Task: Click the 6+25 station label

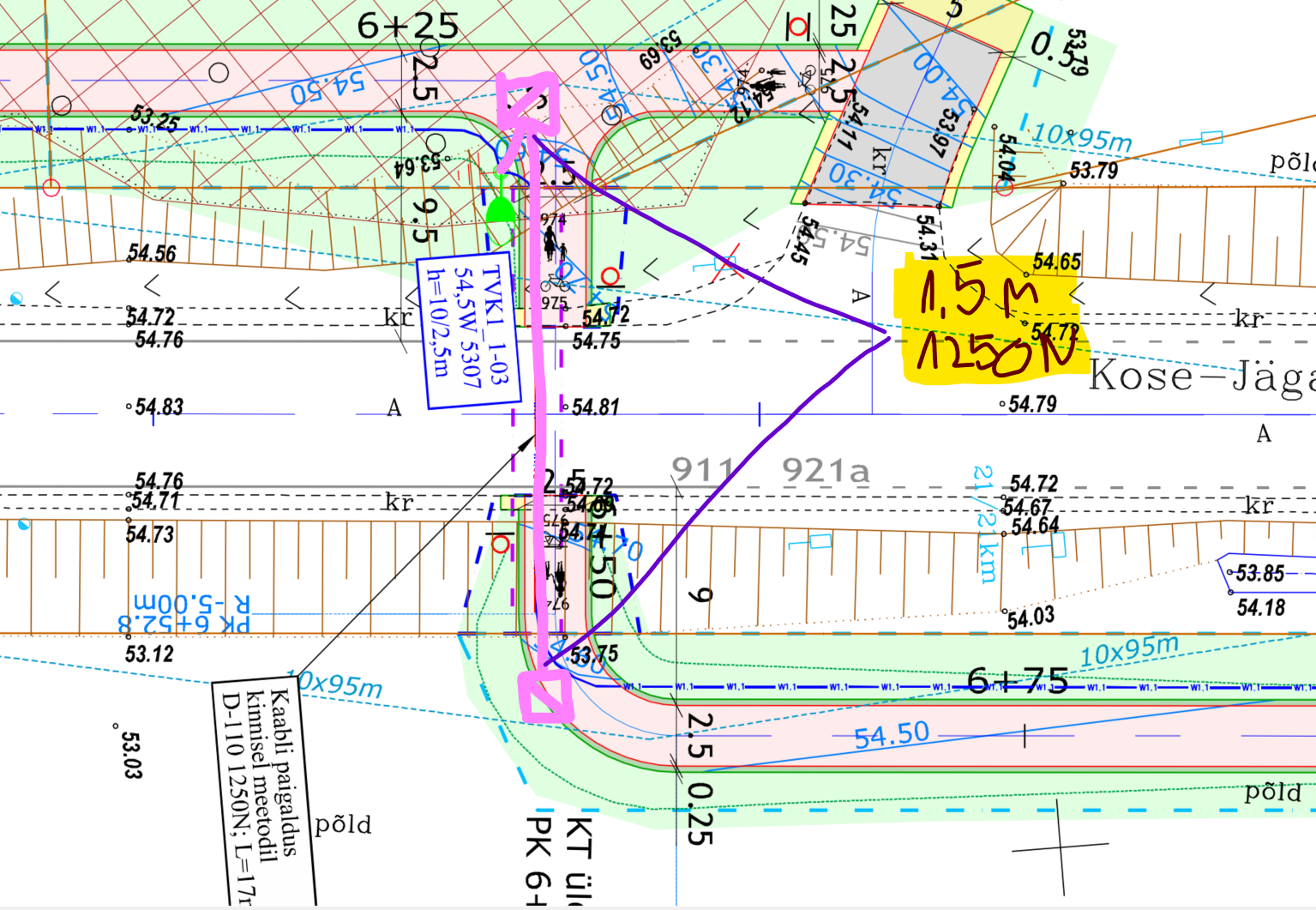Action: pyautogui.click(x=408, y=26)
